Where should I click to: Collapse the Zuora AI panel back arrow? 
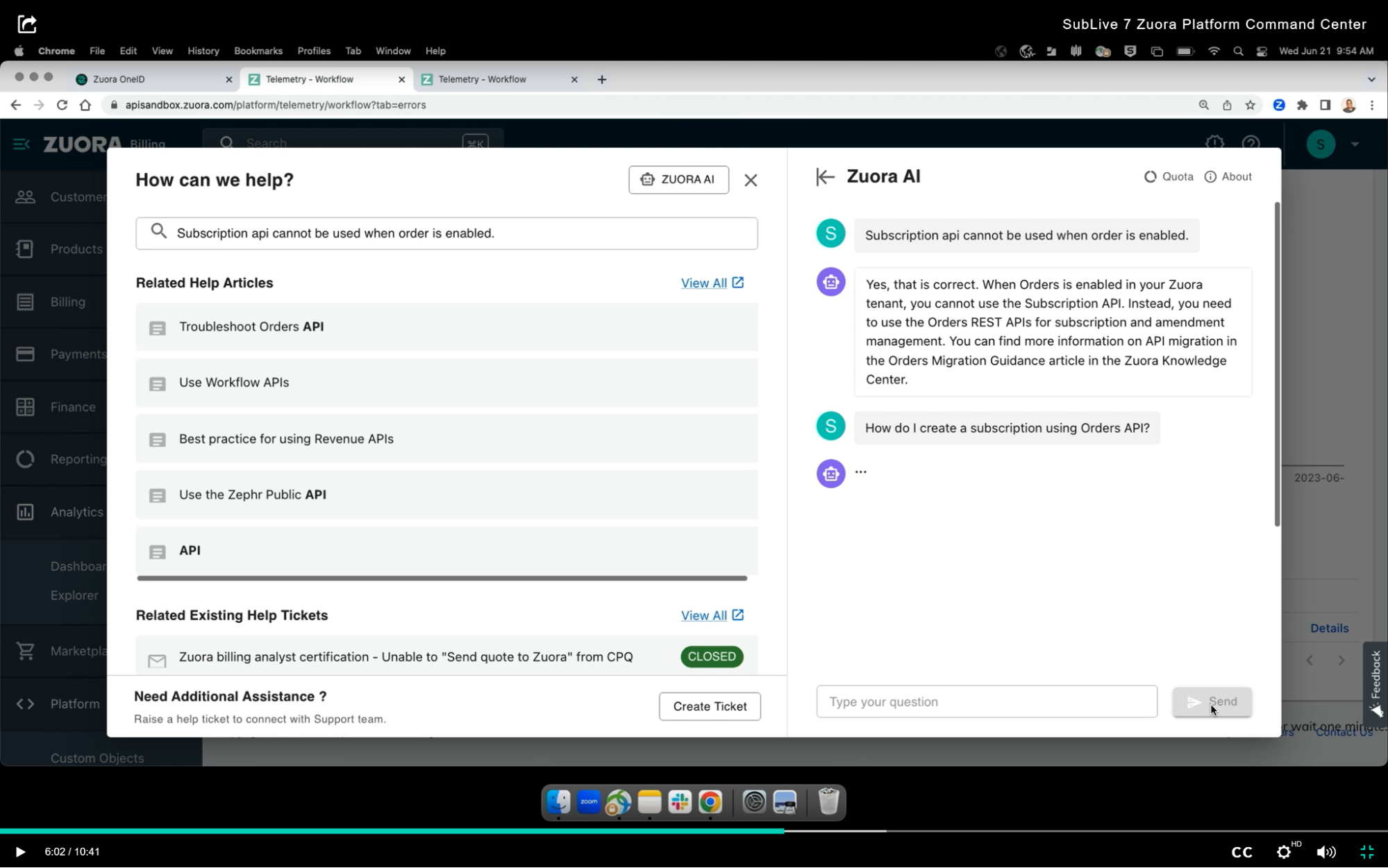point(824,177)
